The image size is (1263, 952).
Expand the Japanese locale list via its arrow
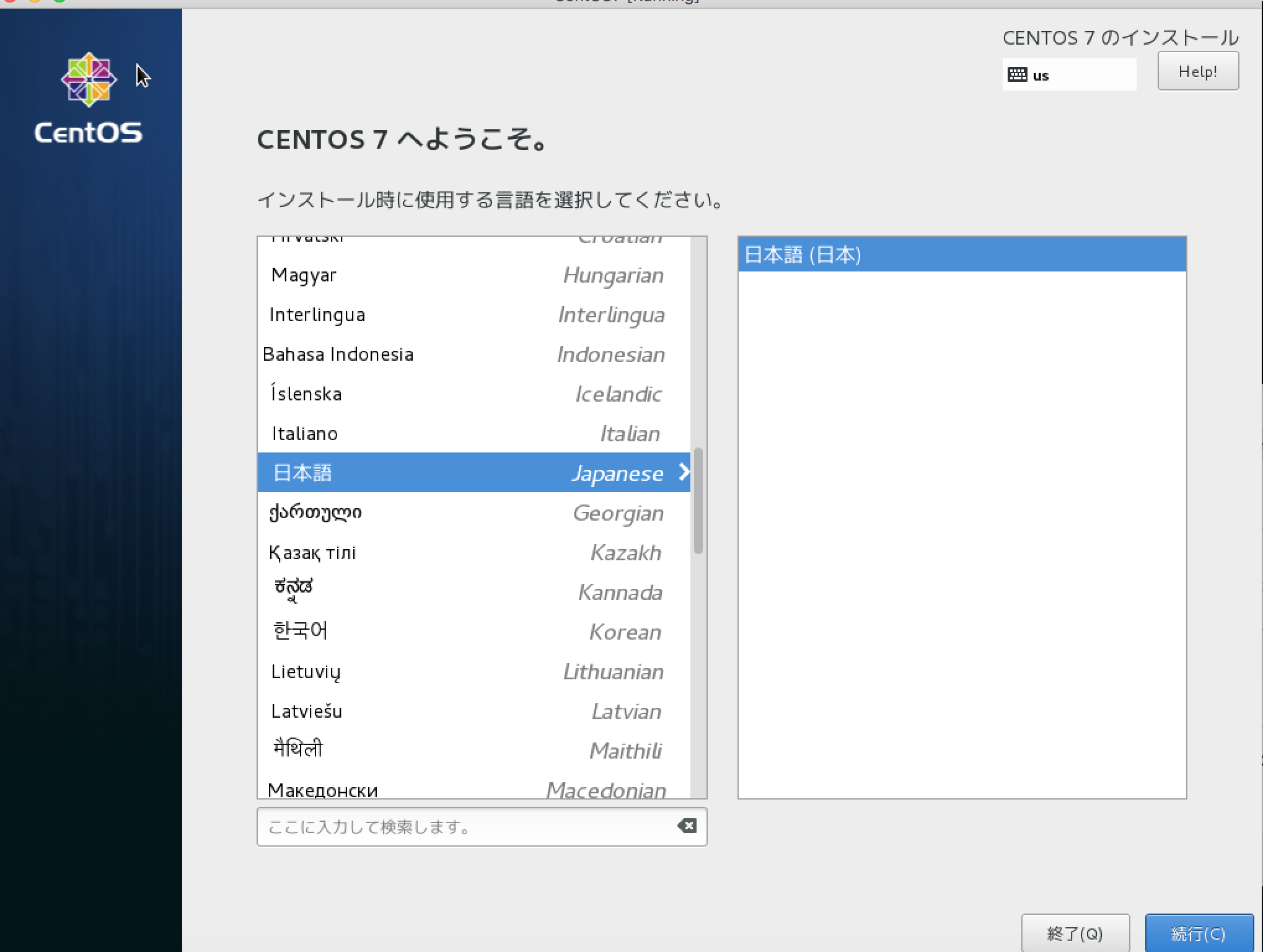coord(685,472)
